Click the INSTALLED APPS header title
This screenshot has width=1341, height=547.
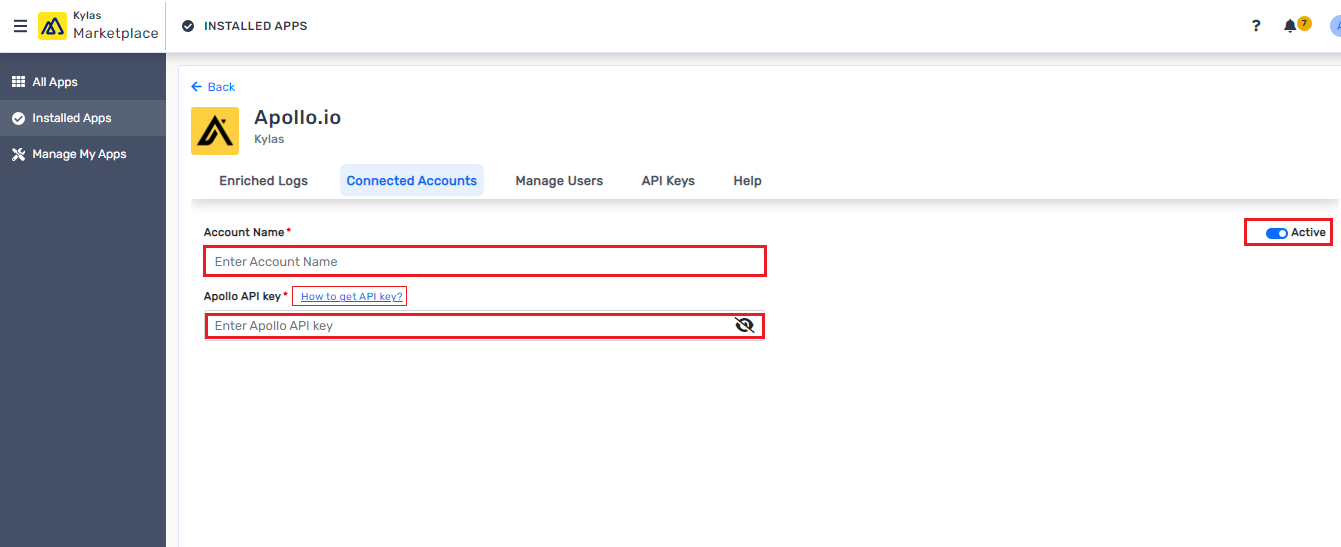(x=256, y=26)
